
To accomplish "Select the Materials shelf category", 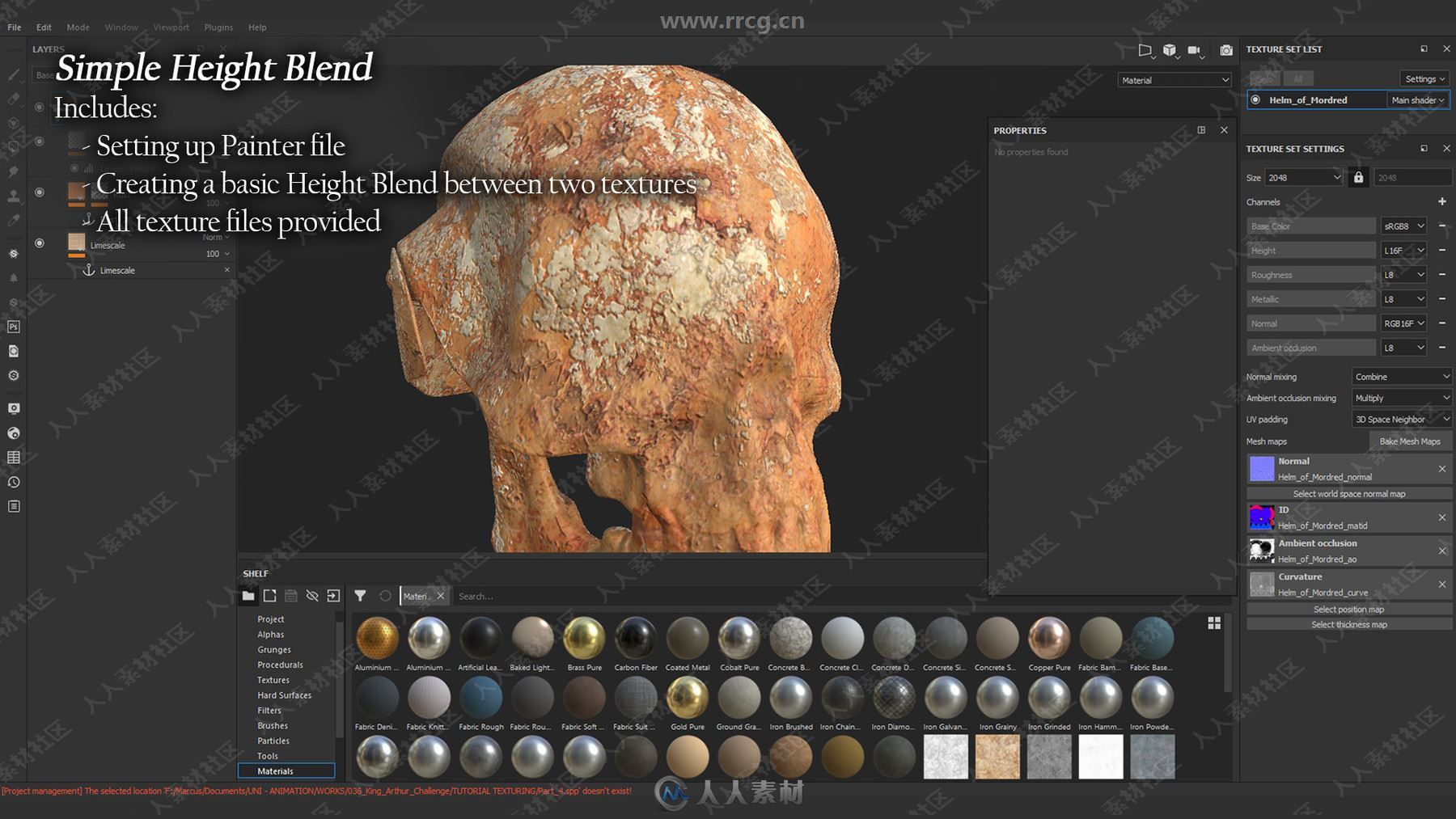I will coord(286,771).
